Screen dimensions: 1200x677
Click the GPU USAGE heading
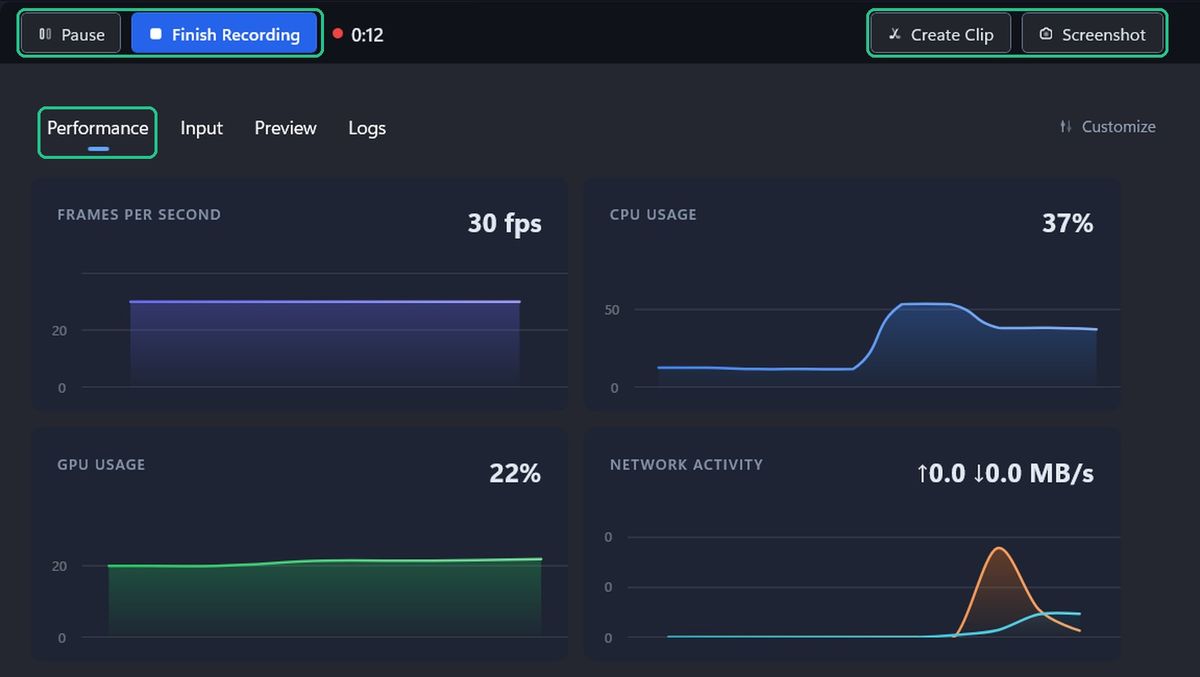coord(101,464)
